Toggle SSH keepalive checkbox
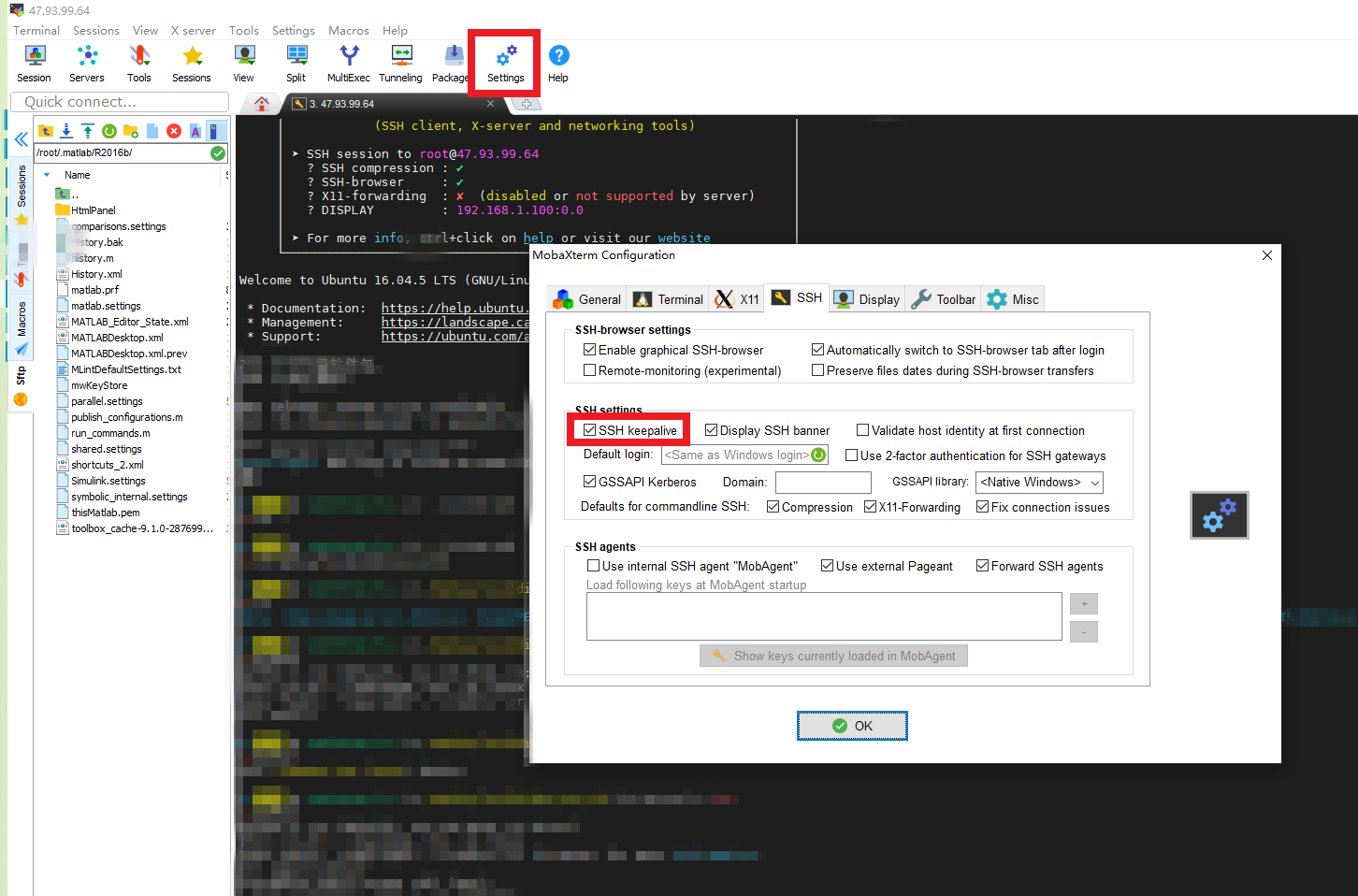Viewport: 1358px width, 896px height. coord(590,430)
